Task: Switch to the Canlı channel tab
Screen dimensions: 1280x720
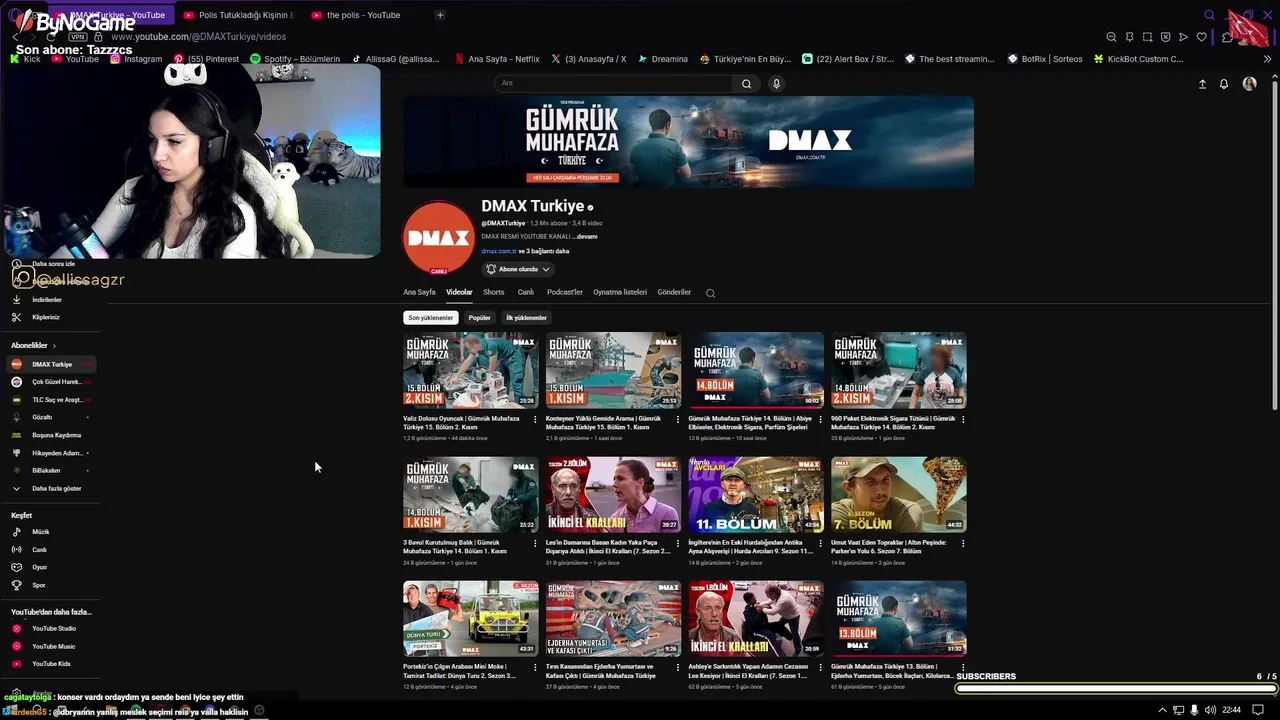Action: (525, 292)
